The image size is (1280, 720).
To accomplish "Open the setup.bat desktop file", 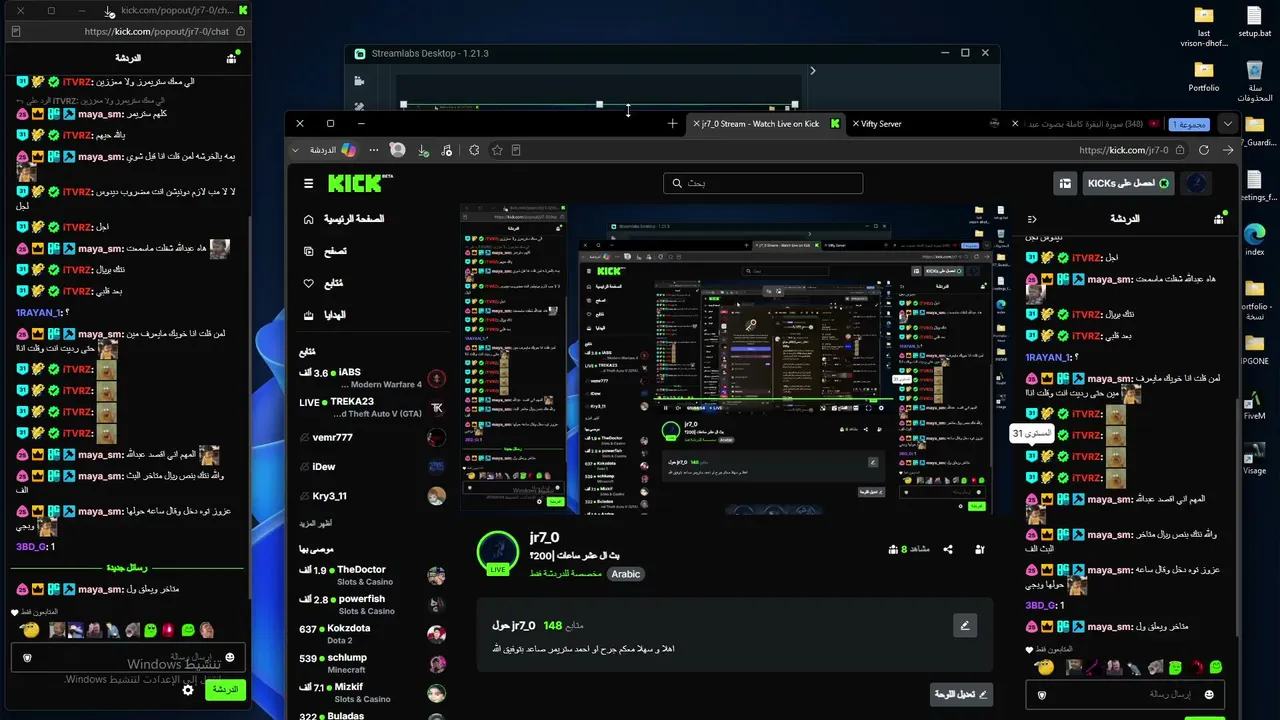I will [1254, 22].
